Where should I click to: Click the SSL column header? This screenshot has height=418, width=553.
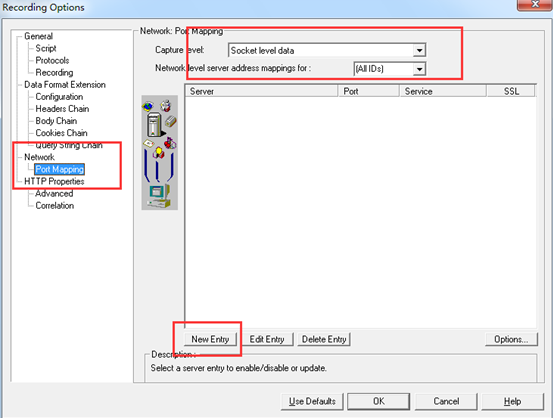point(511,91)
